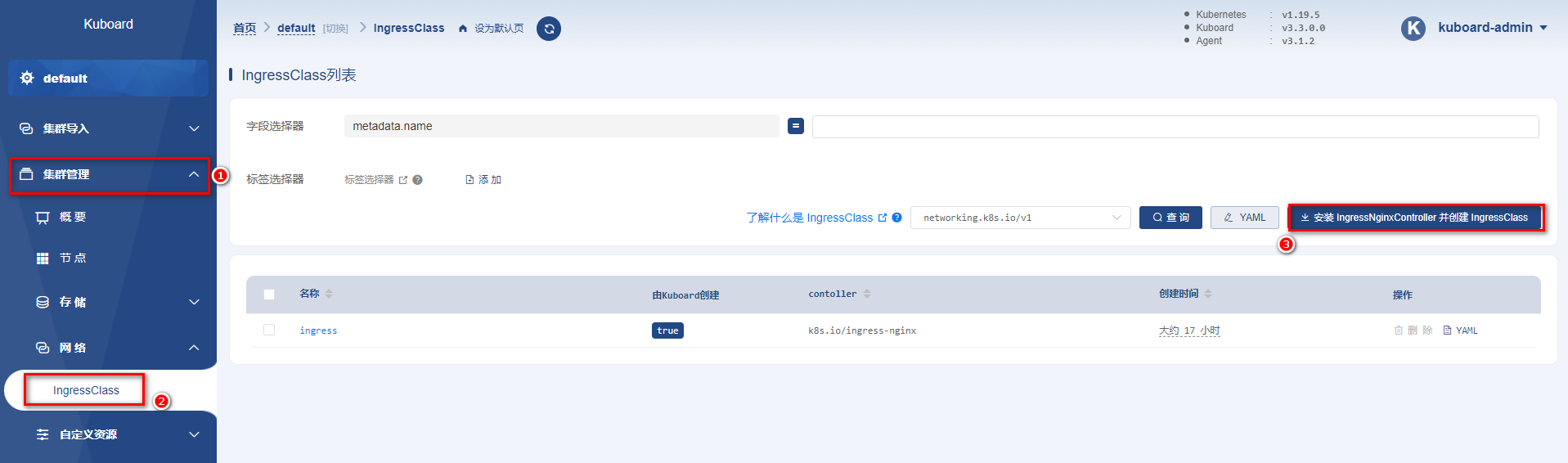Click the install IngressNginxController button
The image size is (1568, 463).
pyautogui.click(x=1414, y=218)
